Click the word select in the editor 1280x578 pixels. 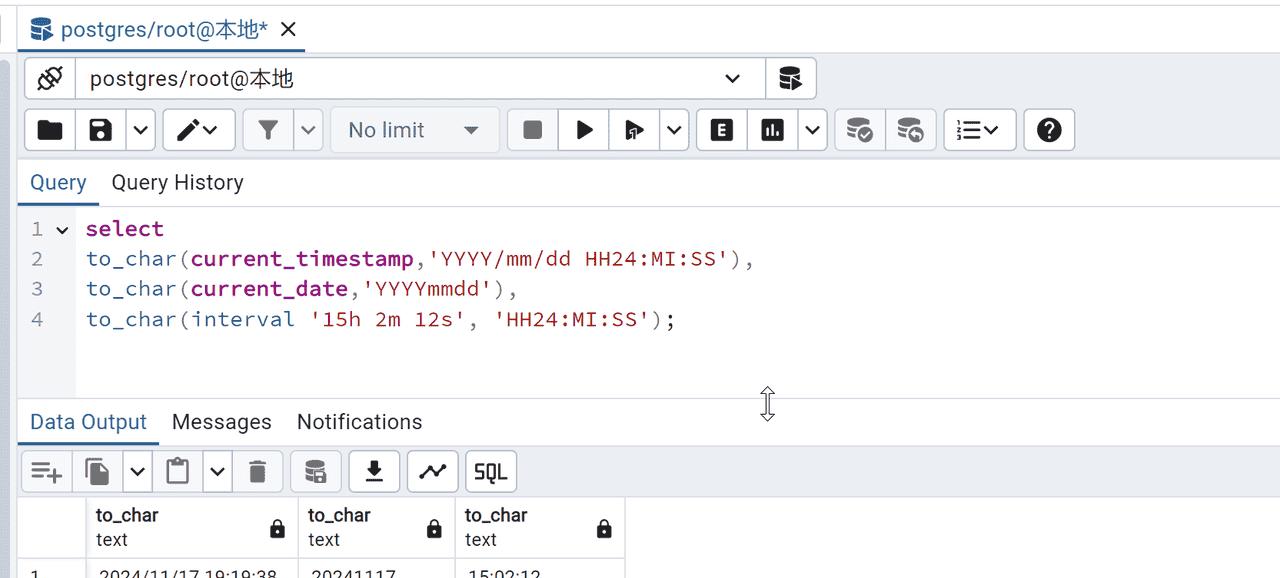click(124, 229)
